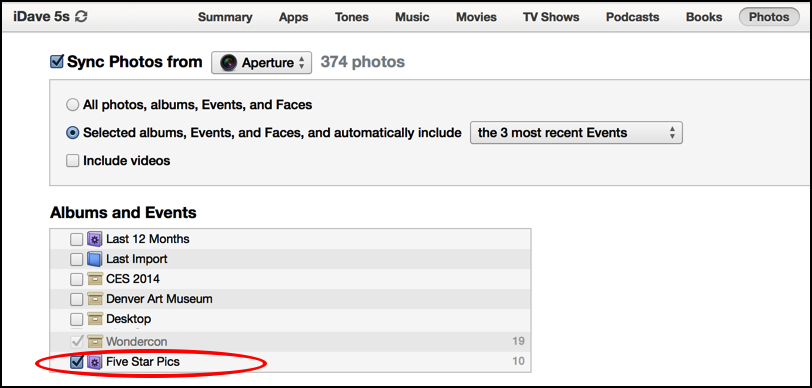This screenshot has width=812, height=388.
Task: Select the Denver Art Museum row
Action: coord(290,299)
